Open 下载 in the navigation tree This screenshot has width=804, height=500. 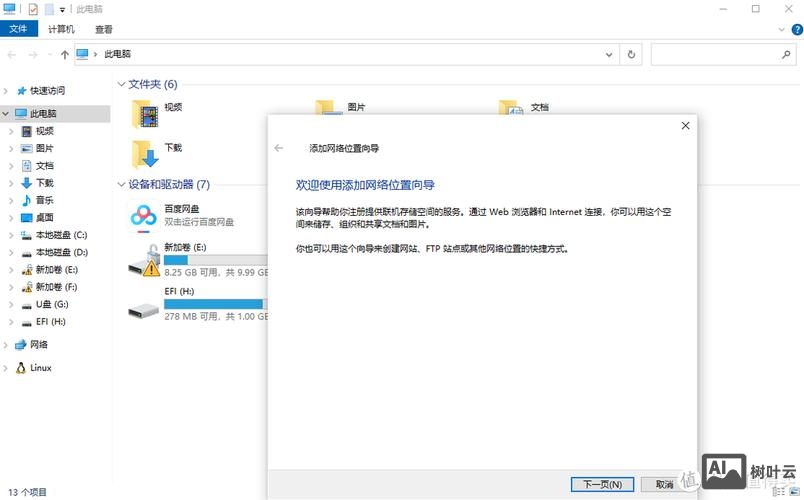tap(45, 183)
